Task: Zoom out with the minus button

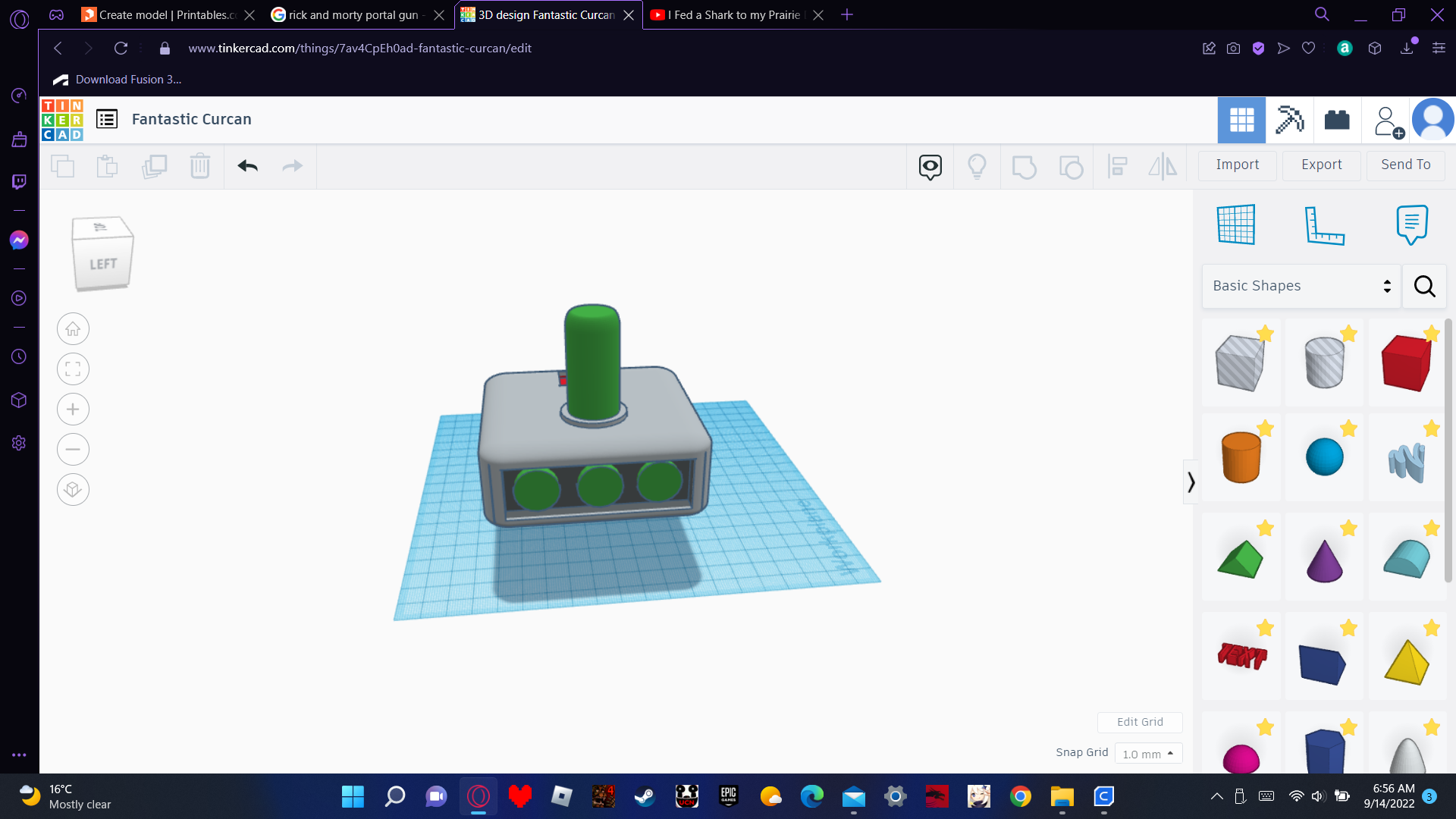Action: [x=73, y=450]
